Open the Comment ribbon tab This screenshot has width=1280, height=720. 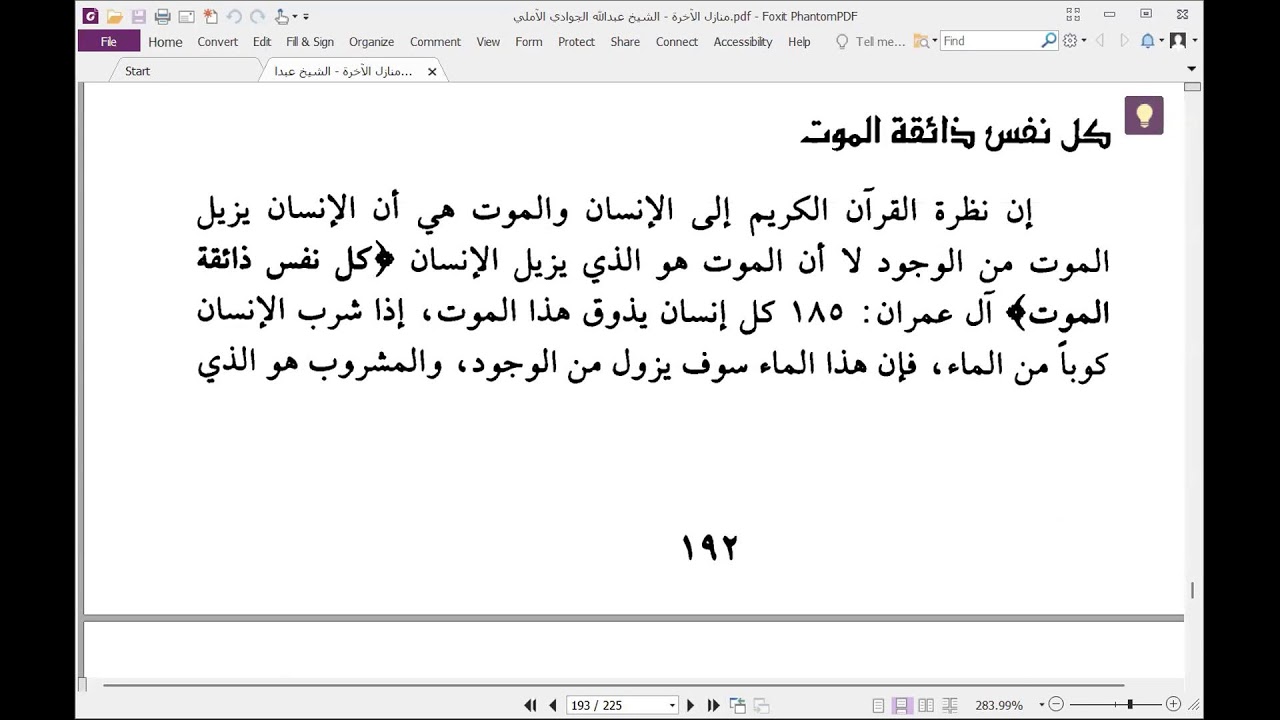(435, 42)
